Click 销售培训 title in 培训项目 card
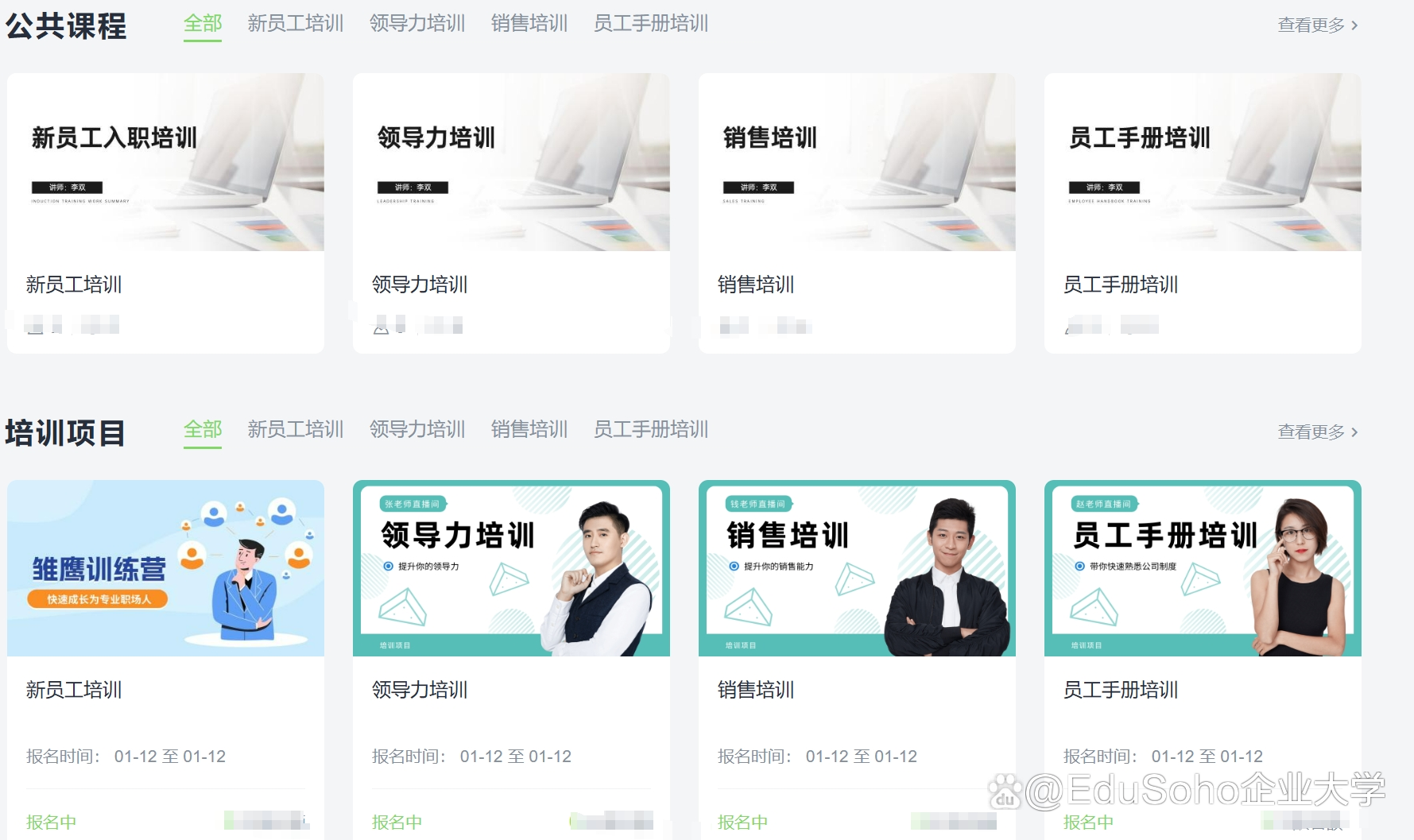 756,690
